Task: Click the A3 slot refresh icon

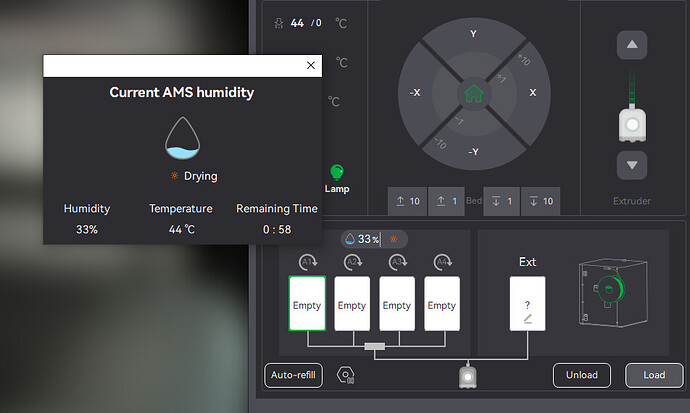Action: pos(397,262)
